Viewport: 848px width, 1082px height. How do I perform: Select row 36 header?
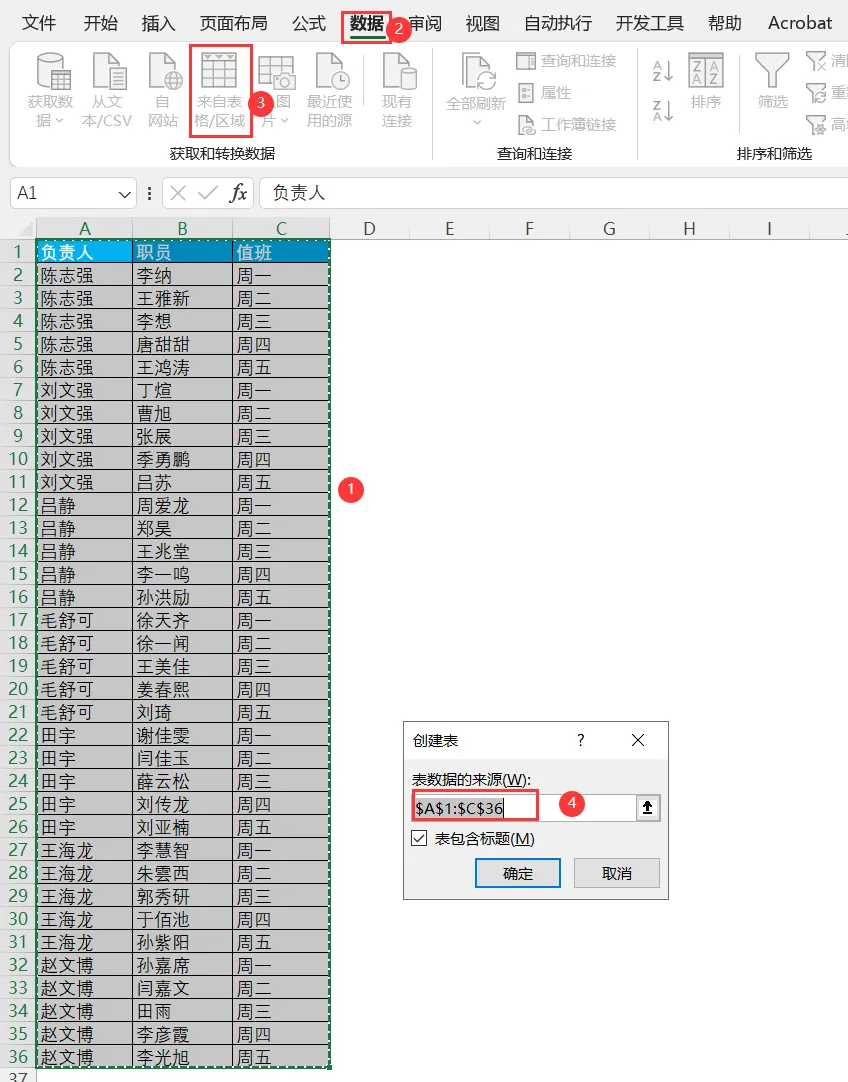pyautogui.click(x=18, y=1056)
